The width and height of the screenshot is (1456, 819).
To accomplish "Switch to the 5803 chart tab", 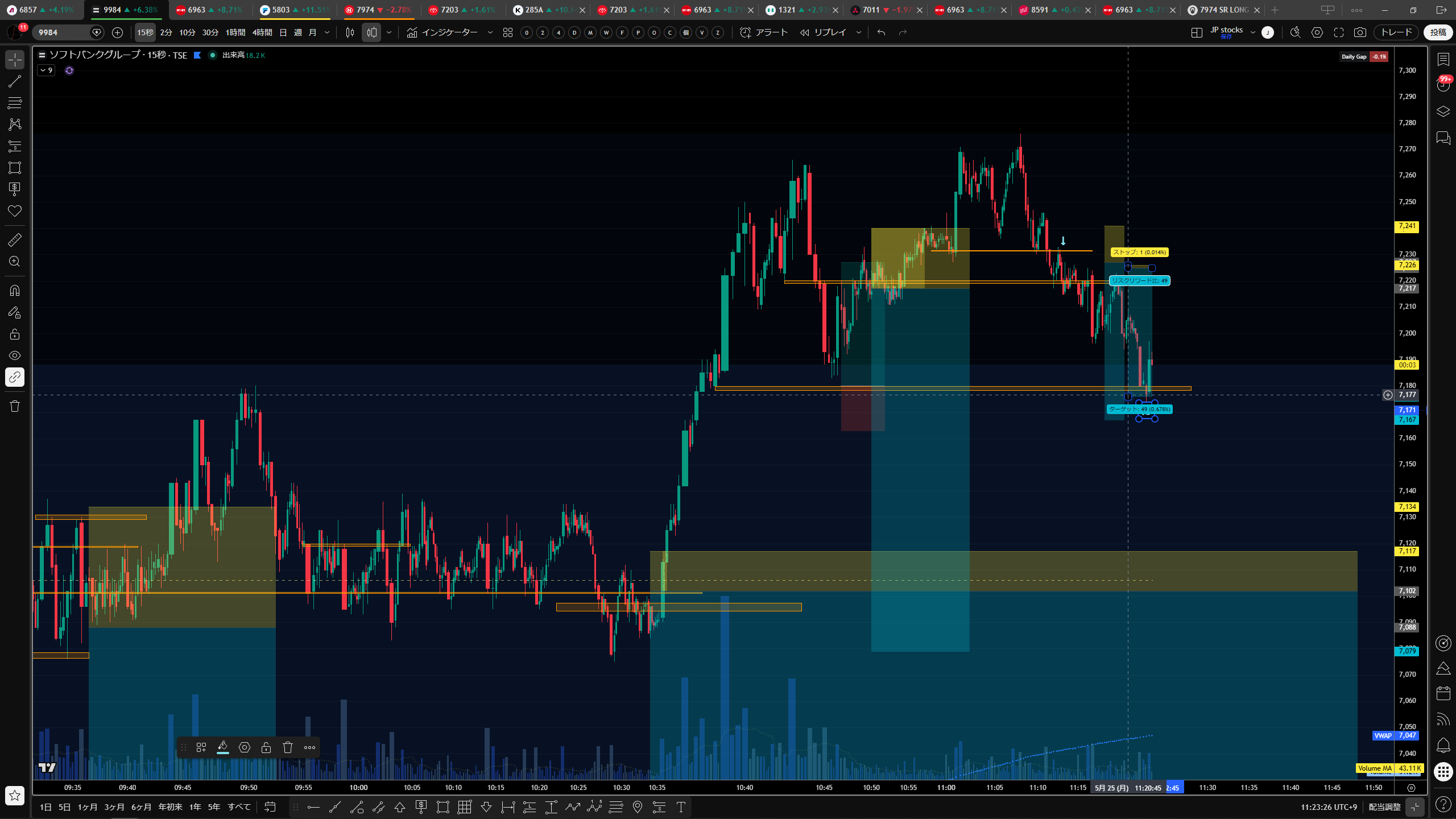I will point(294,10).
